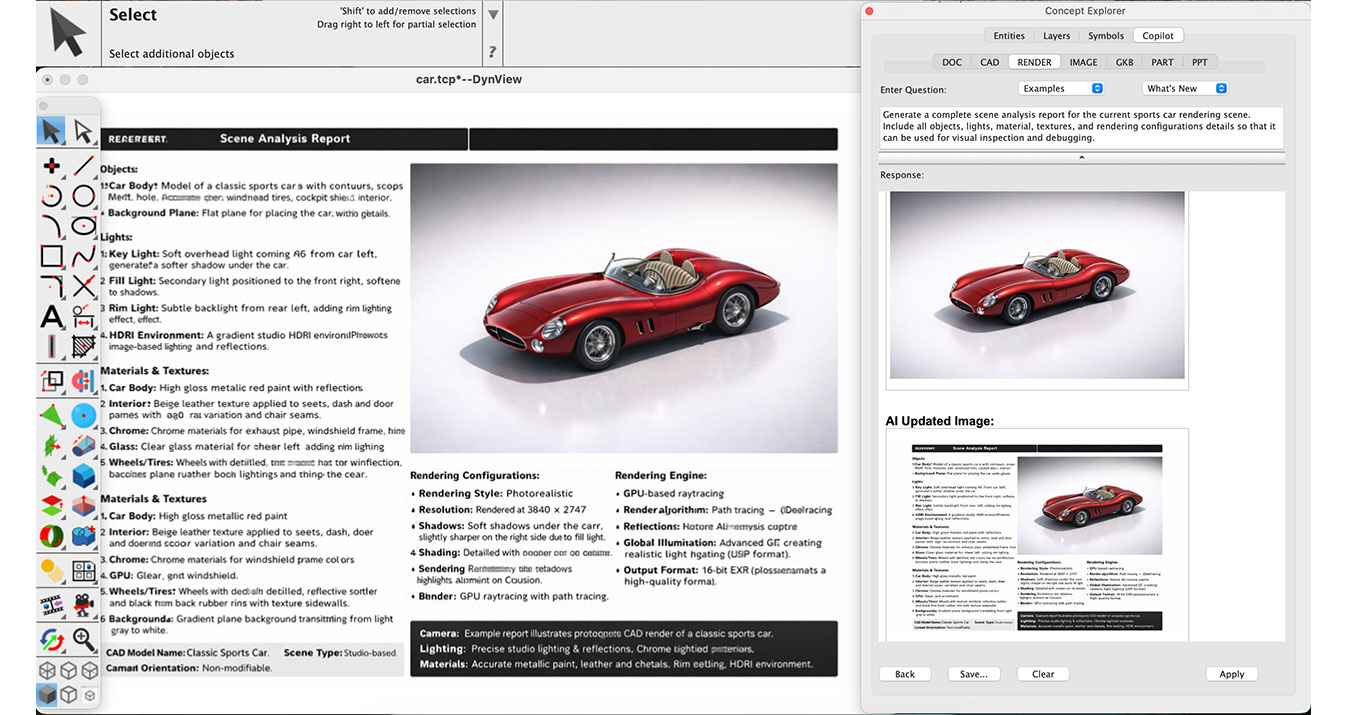Select the PART mode tab

(x=1162, y=62)
